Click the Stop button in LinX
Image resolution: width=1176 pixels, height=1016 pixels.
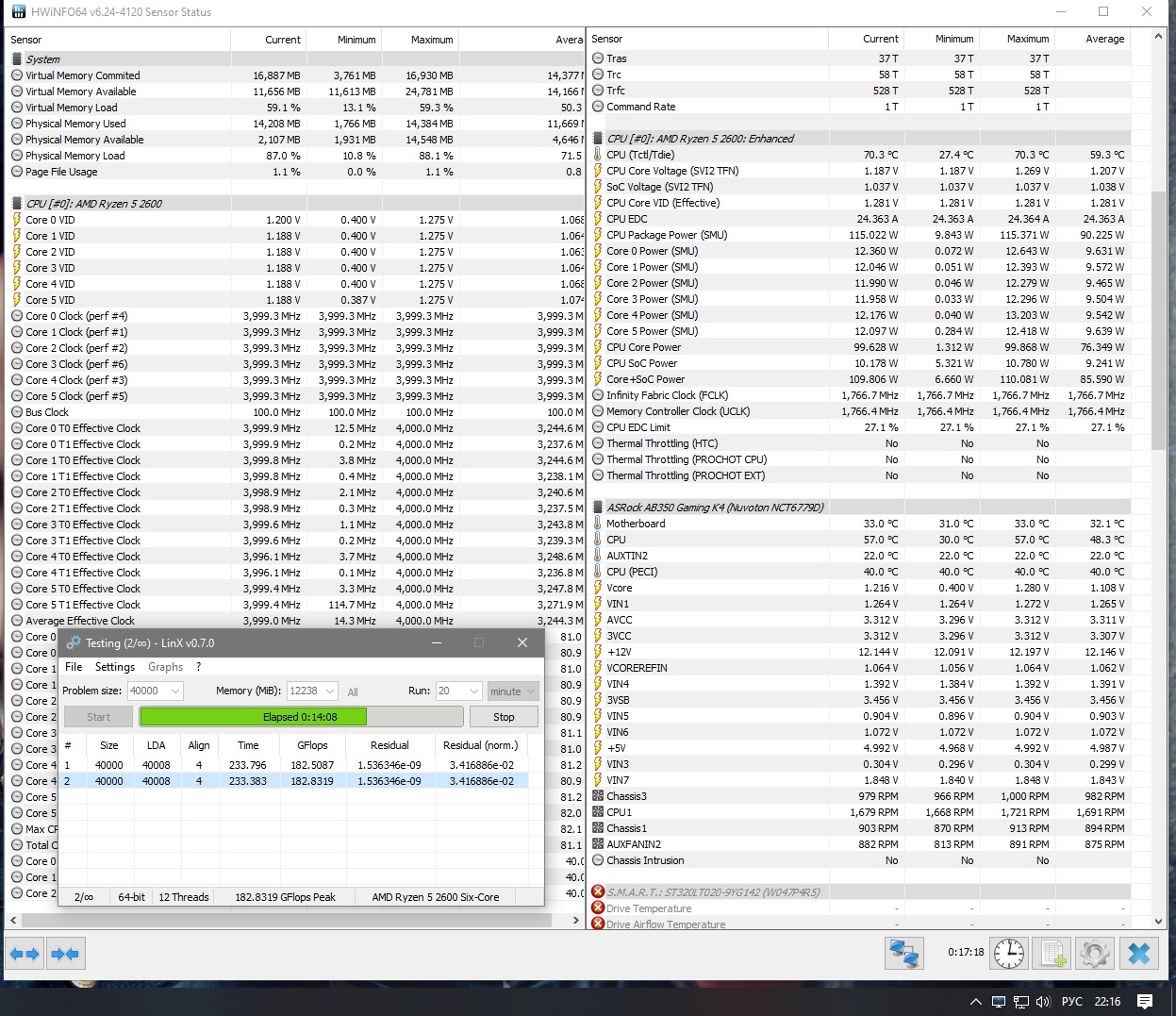[x=504, y=717]
